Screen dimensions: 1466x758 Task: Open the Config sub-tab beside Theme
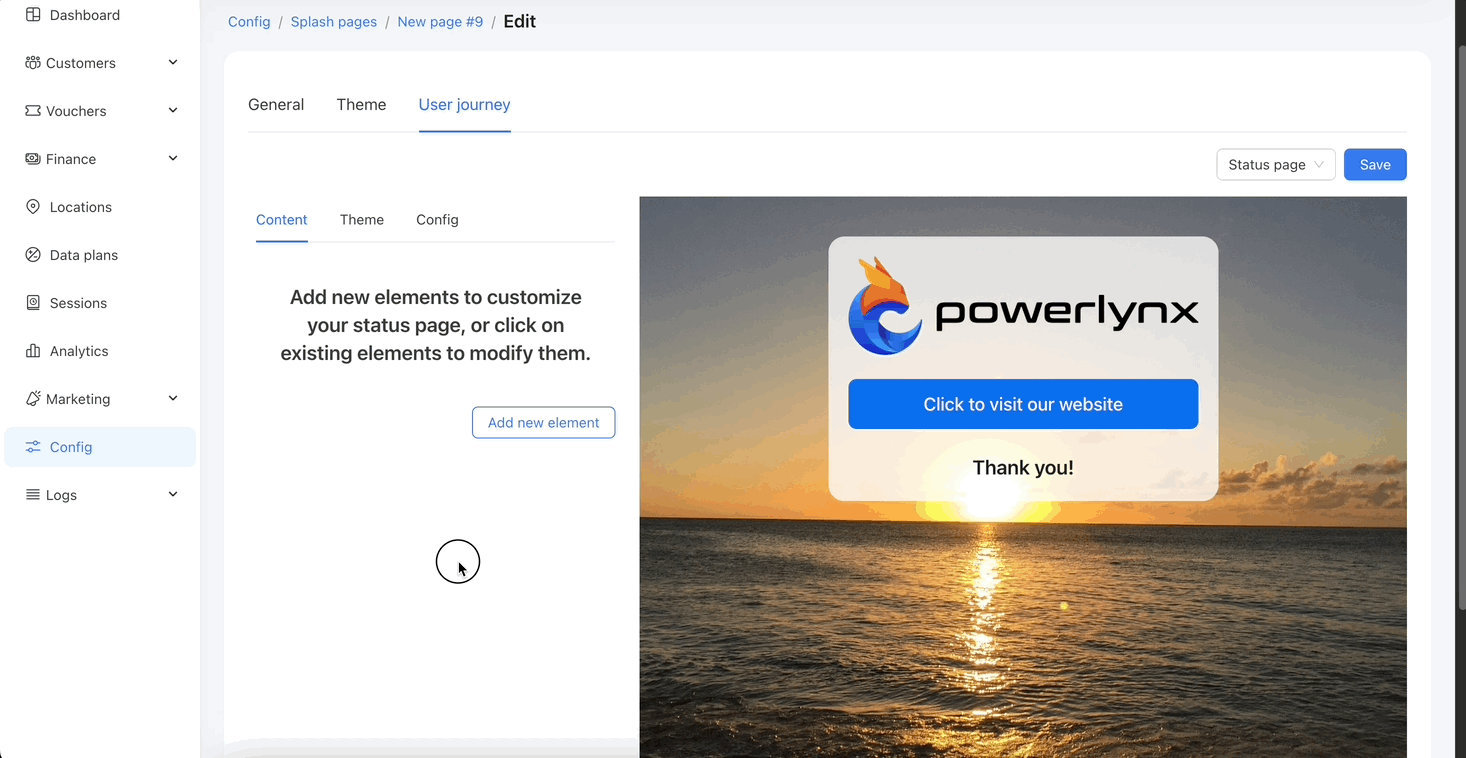point(437,220)
